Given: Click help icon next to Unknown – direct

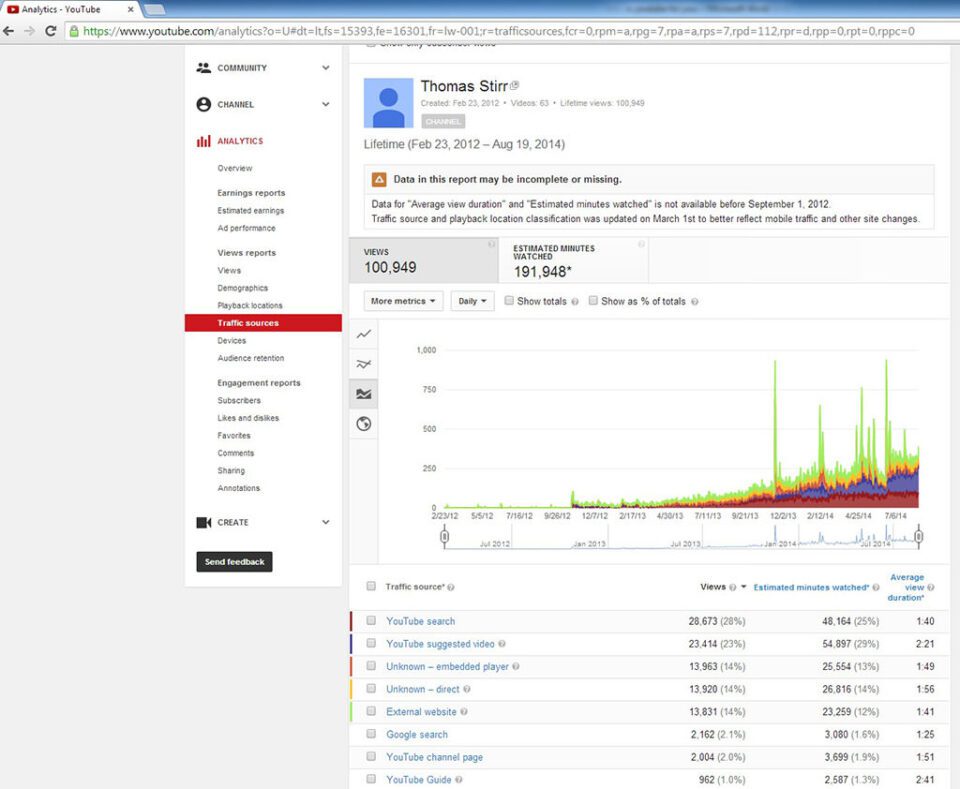Looking at the screenshot, I should click(x=467, y=689).
